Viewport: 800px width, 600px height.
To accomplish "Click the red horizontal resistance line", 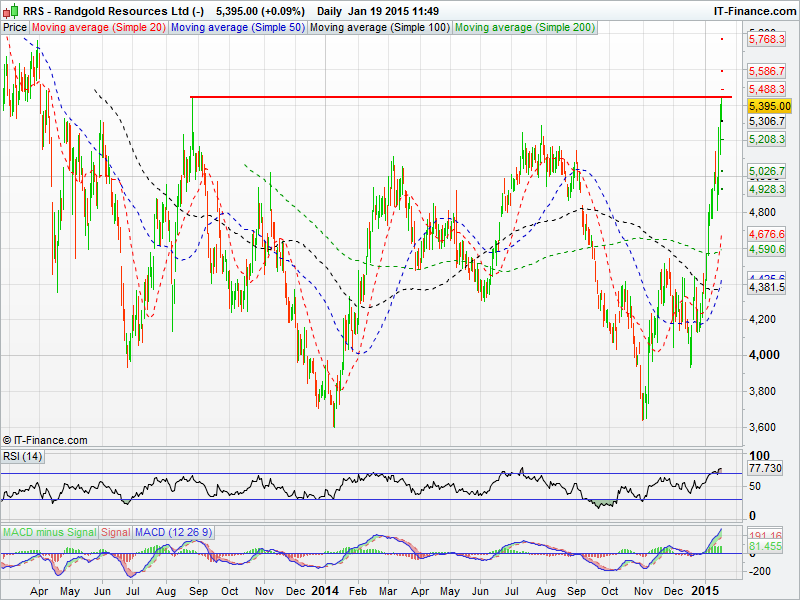I will click(x=450, y=97).
